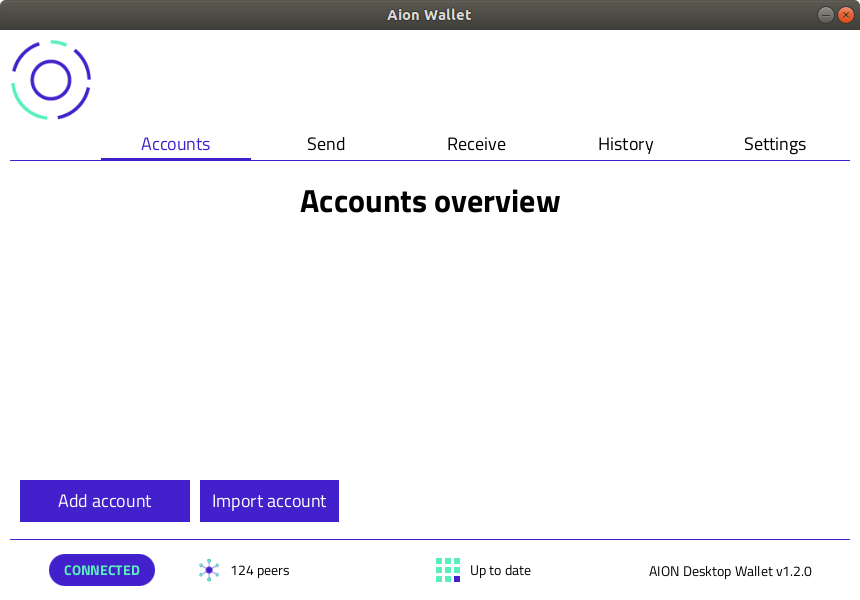Viewport: 860px width, 600px height.
Task: Click 'AION Desktop Wallet v1.2.0' version text
Action: pos(730,571)
